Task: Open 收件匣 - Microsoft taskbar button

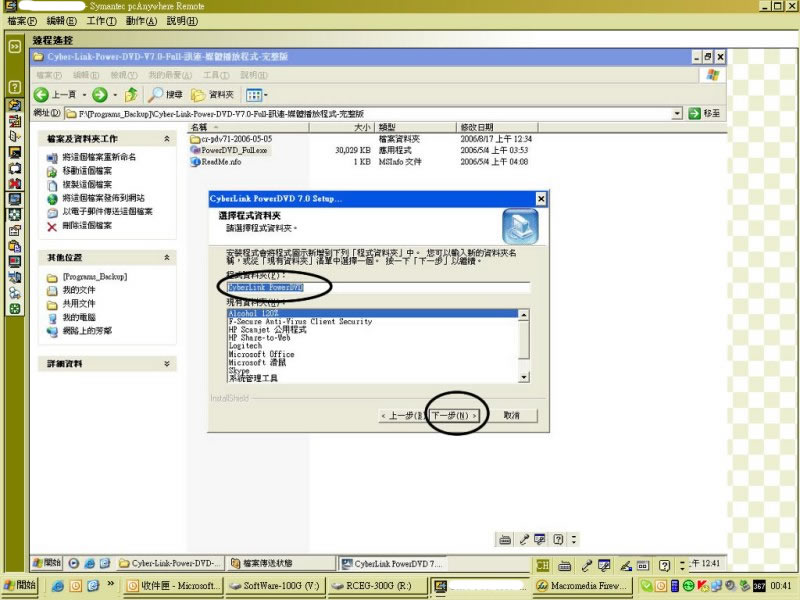Action: tap(173, 586)
